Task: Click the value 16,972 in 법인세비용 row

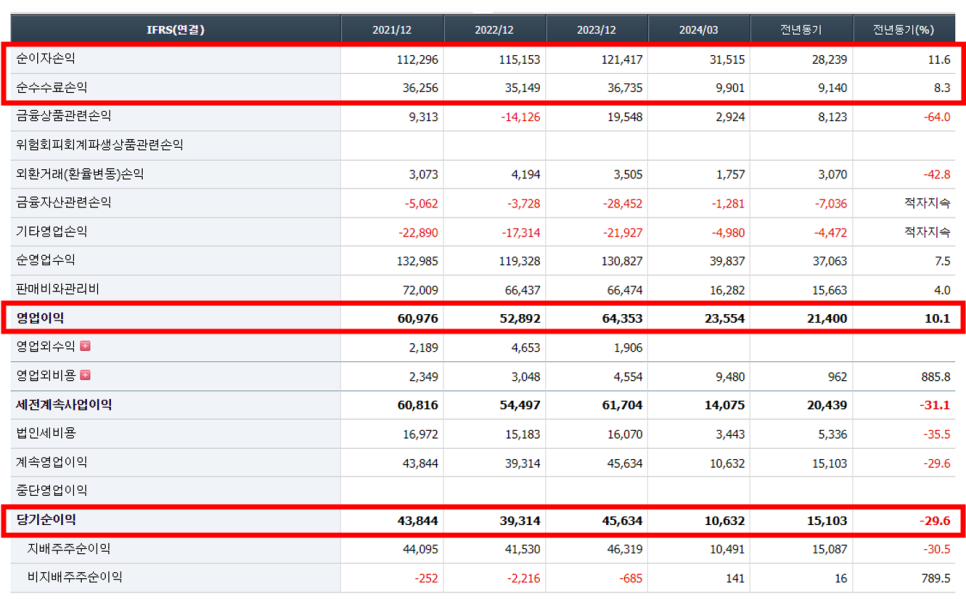Action: pos(420,434)
